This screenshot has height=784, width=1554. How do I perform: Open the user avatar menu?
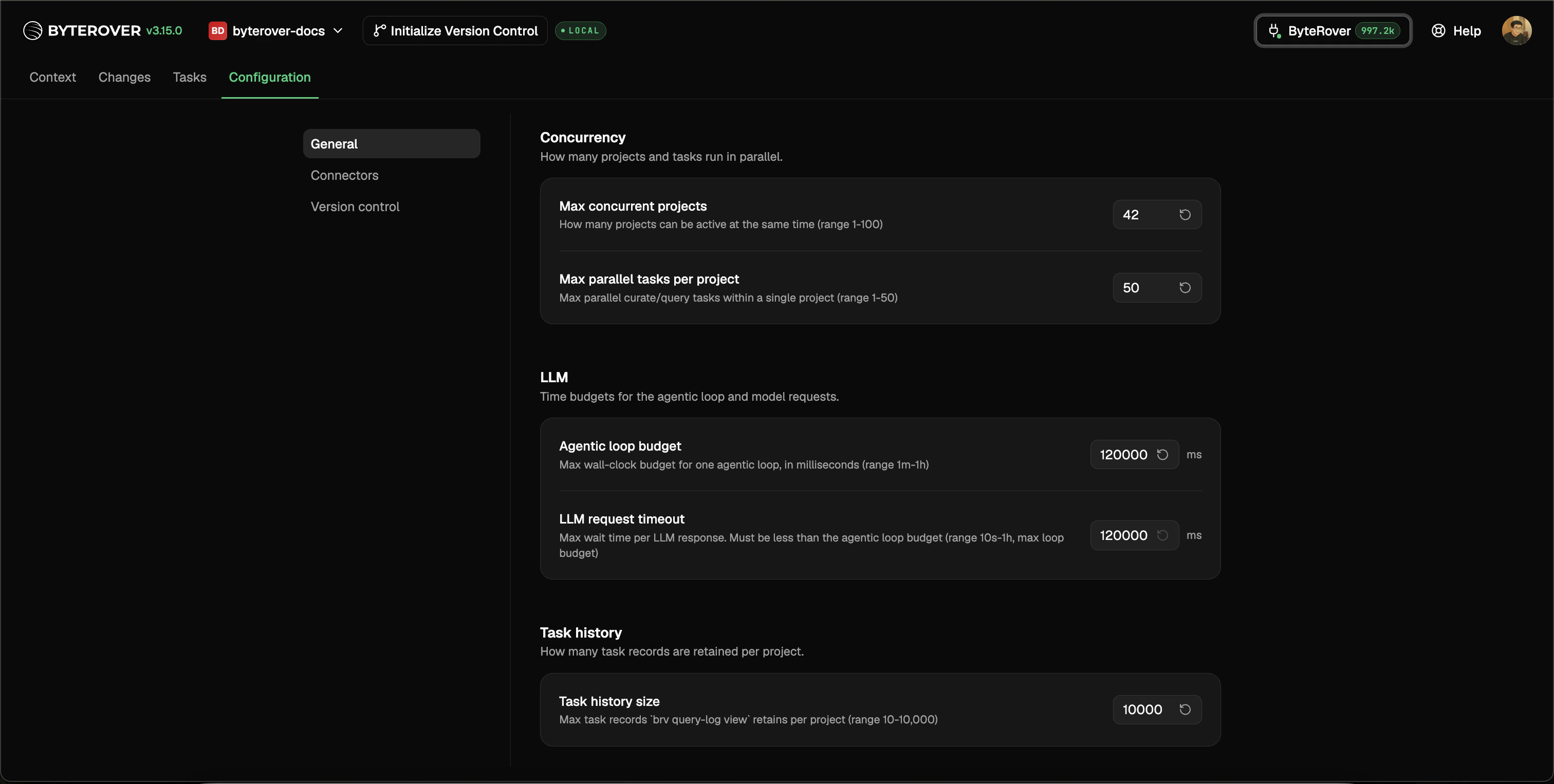(1516, 31)
